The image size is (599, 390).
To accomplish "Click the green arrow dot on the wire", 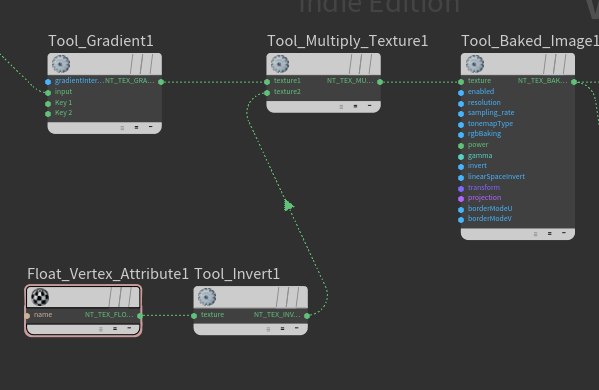I will (x=289, y=206).
